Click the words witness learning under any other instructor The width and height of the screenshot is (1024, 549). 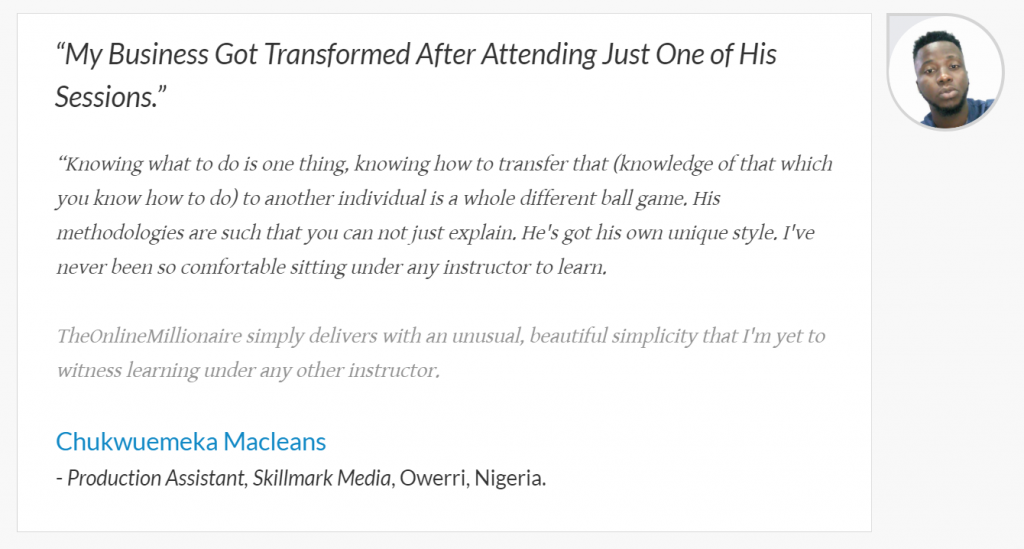point(248,371)
